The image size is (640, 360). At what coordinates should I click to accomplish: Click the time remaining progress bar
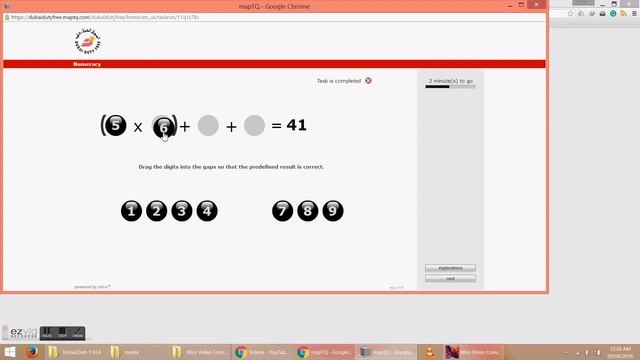point(450,87)
